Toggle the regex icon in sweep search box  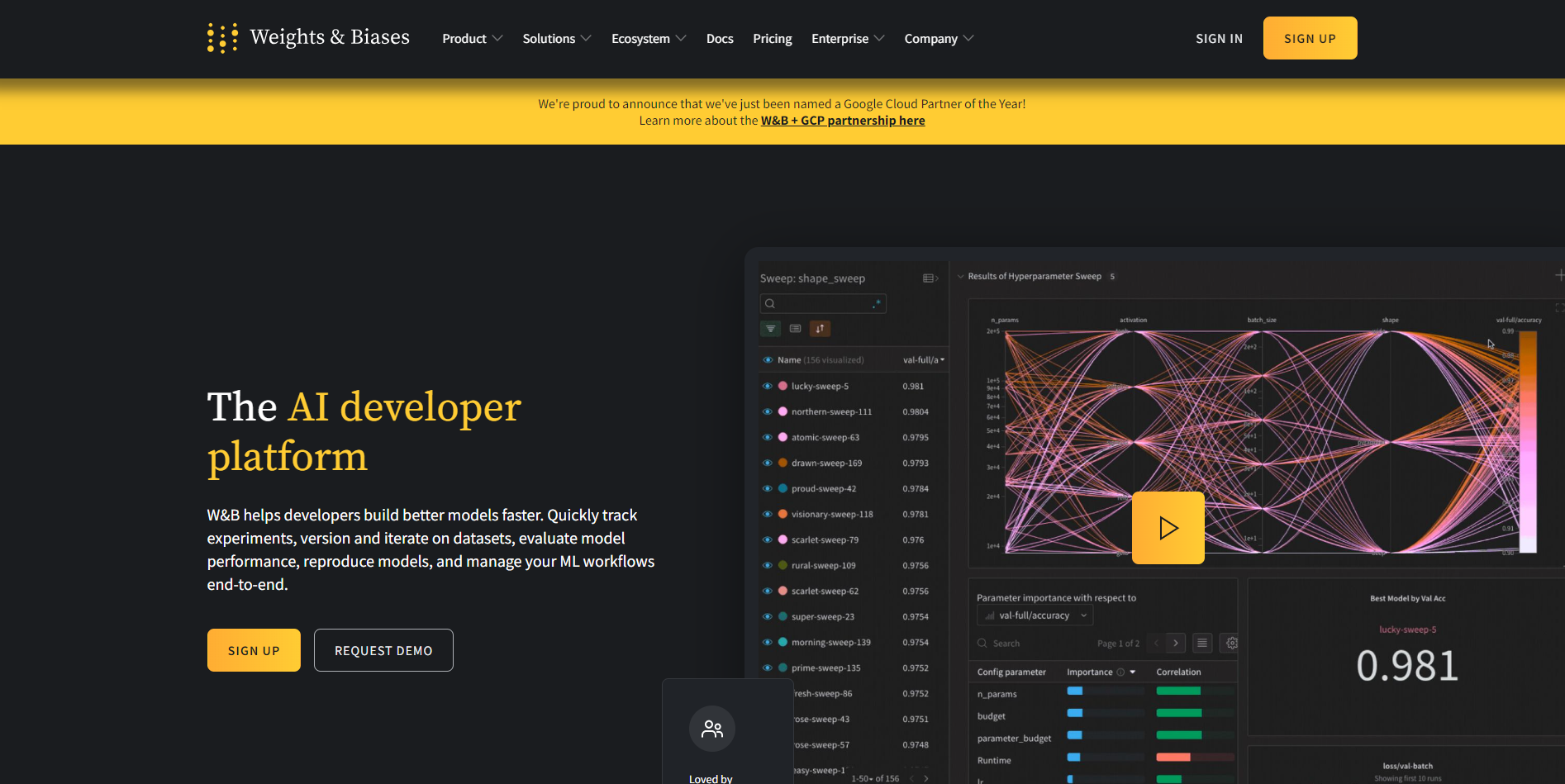point(877,303)
